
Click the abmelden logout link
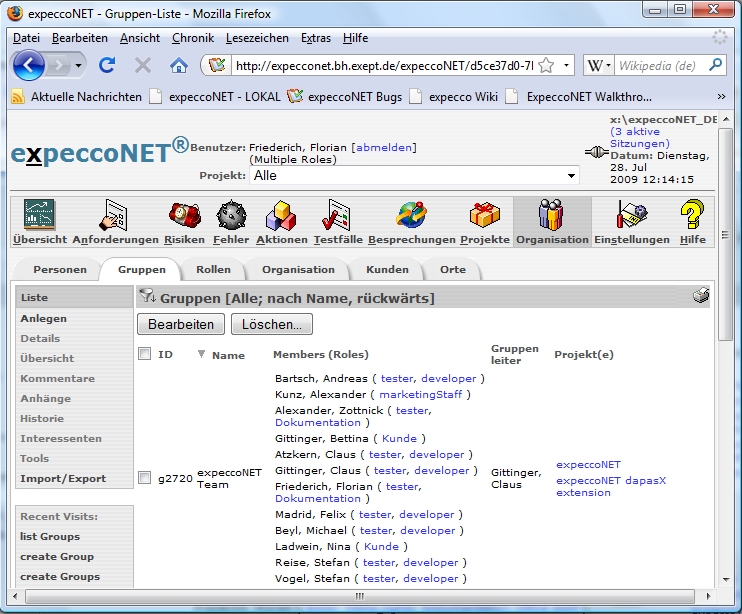(384, 147)
